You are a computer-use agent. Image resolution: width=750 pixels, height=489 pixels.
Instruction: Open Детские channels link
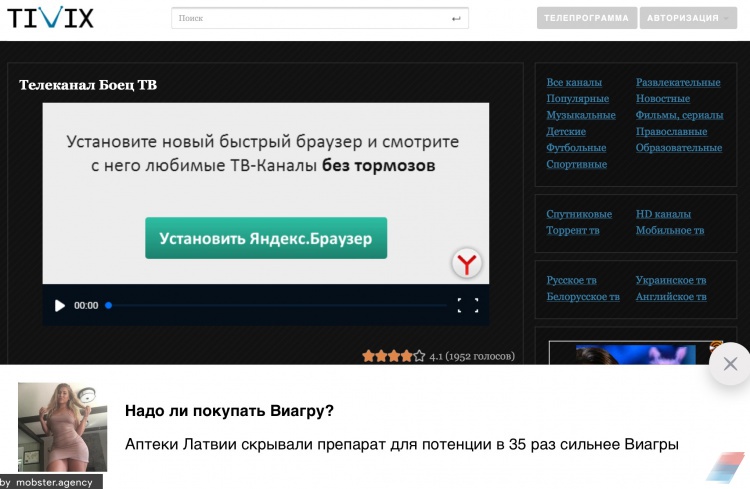click(566, 132)
